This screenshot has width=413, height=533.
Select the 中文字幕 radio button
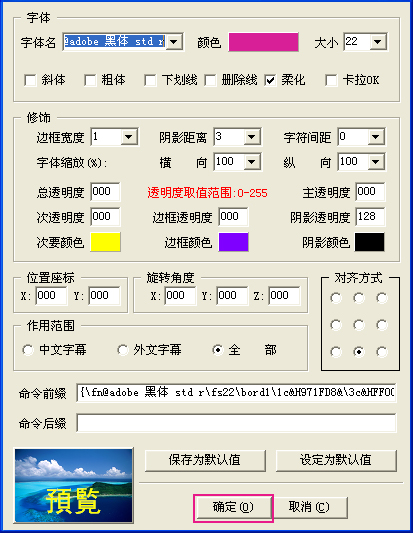[x=28, y=350]
